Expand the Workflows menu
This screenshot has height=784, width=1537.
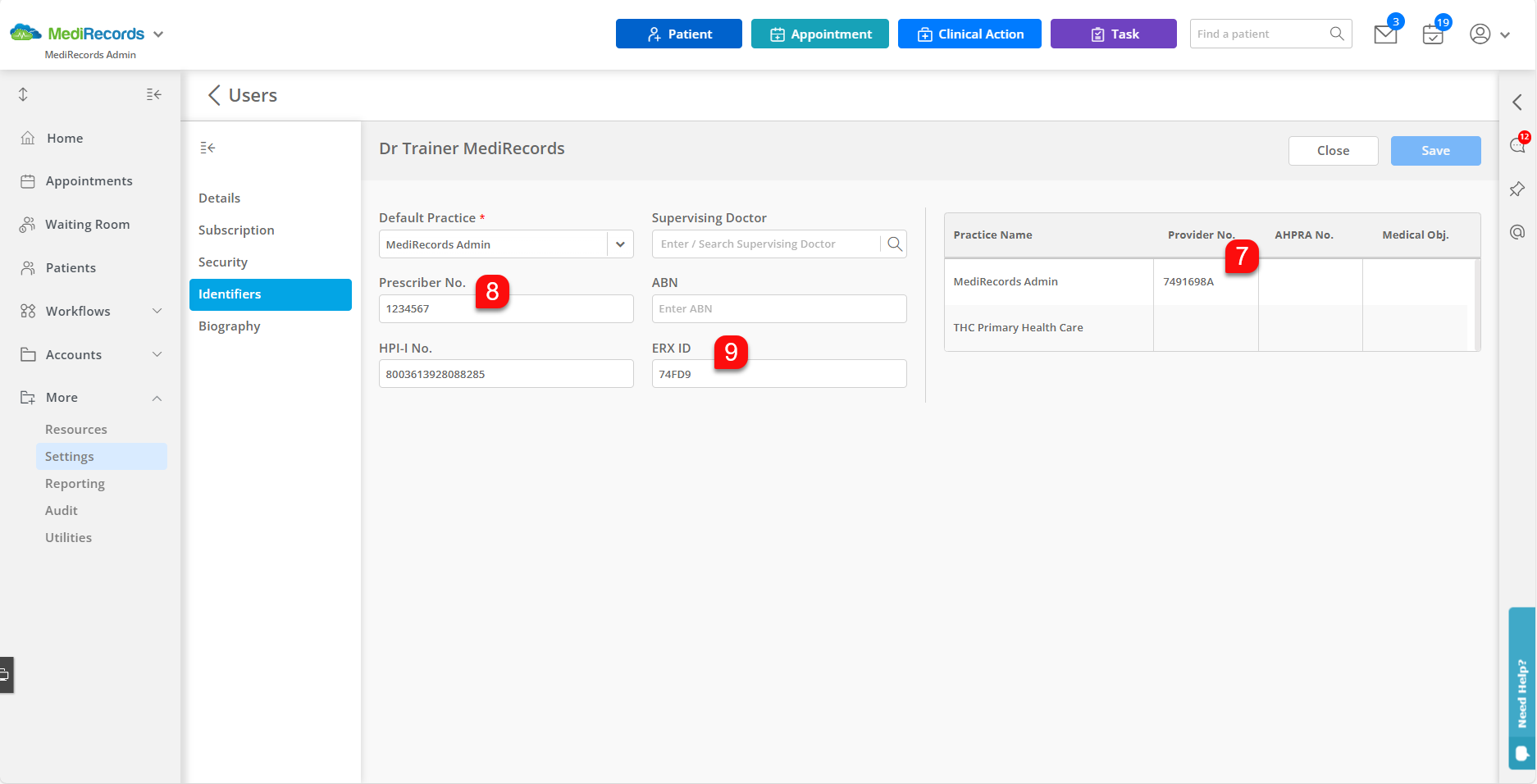coord(157,311)
